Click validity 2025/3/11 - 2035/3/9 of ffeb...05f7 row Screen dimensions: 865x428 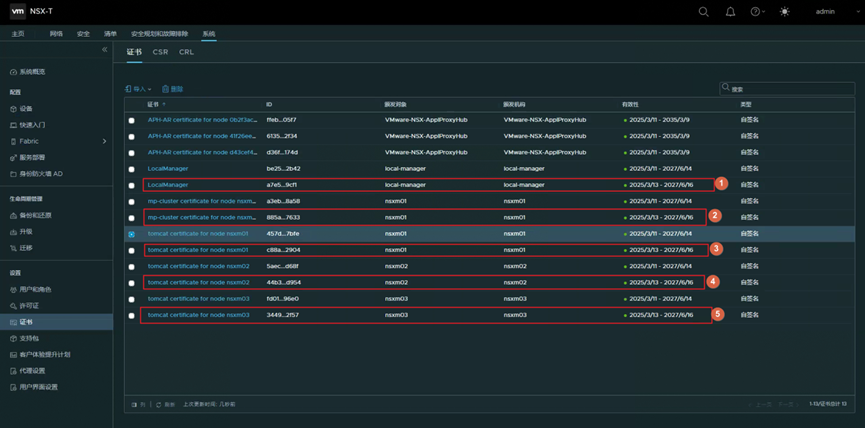point(661,120)
